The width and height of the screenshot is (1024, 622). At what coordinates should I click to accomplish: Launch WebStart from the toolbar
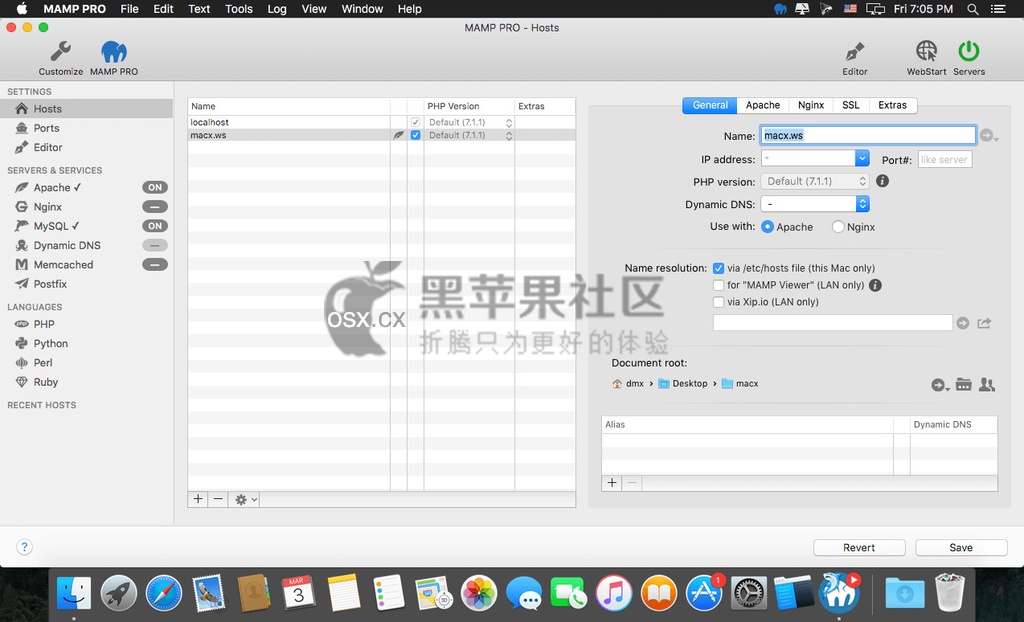point(926,52)
